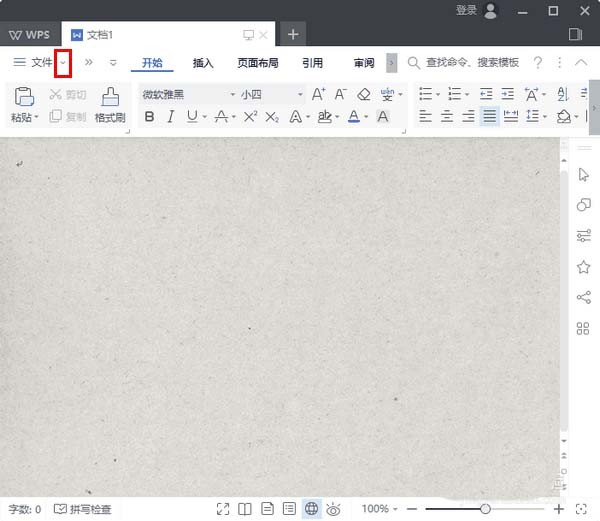The image size is (600, 521).
Task: Open the share icon in right sidebar
Action: 583,297
